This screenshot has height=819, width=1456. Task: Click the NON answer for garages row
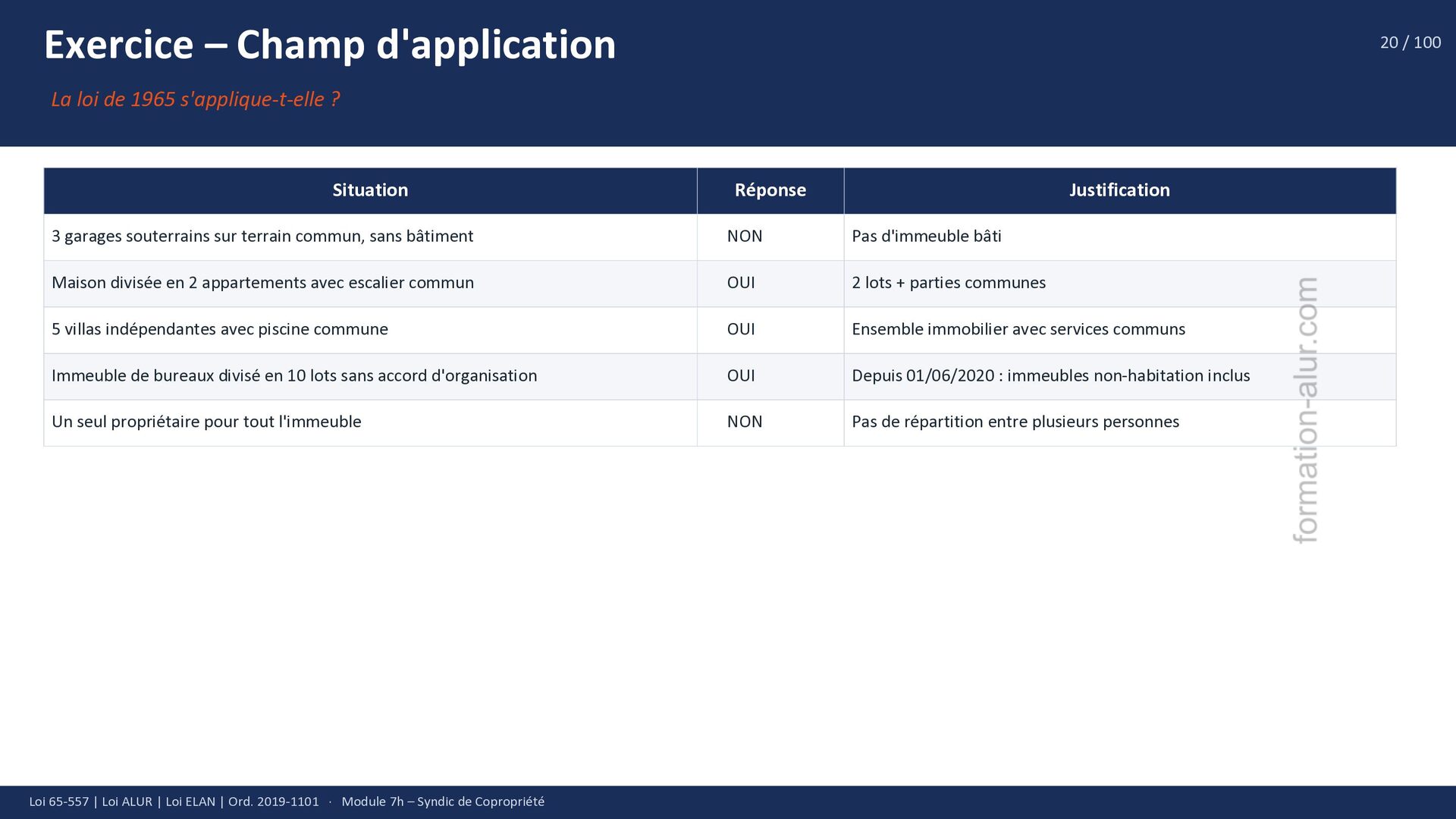[745, 237]
